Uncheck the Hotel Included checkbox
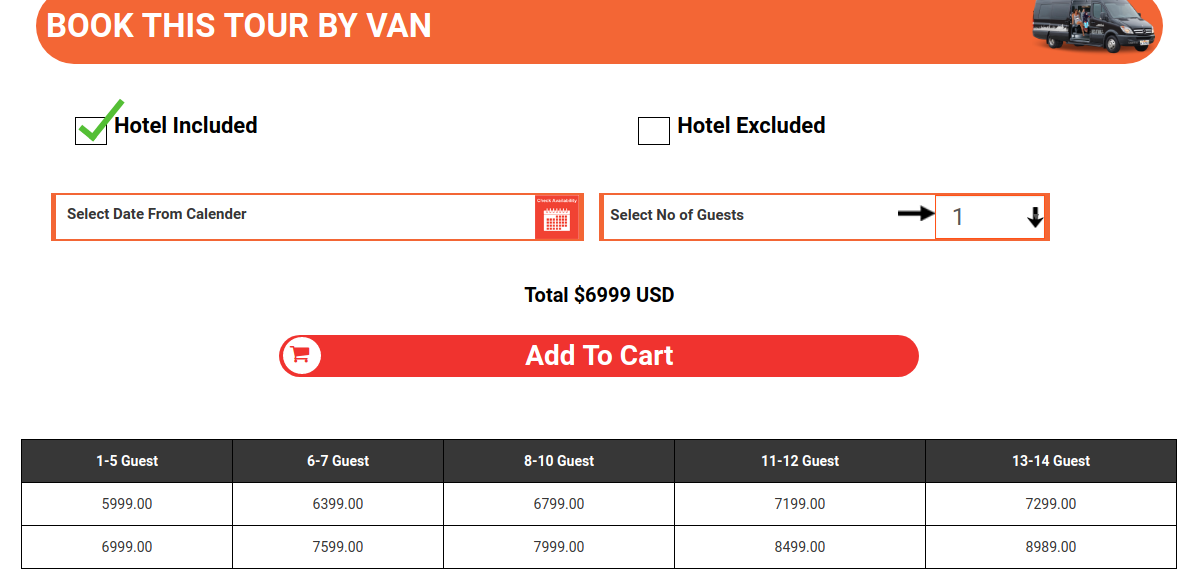Image resolution: width=1190 pixels, height=575 pixels. [x=91, y=131]
